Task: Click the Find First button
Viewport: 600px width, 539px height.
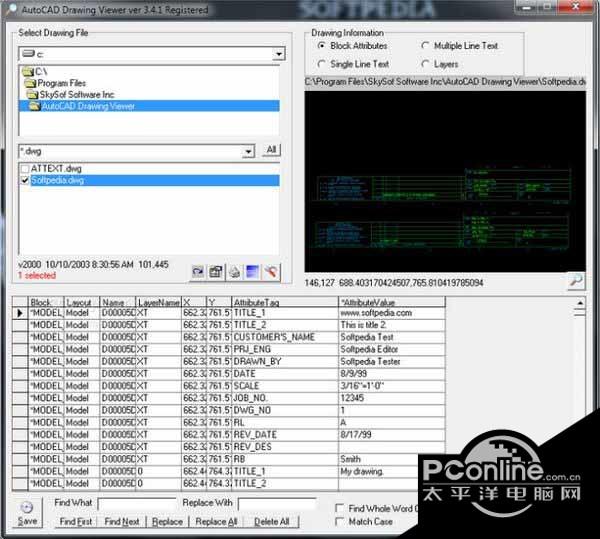Action: [x=76, y=521]
